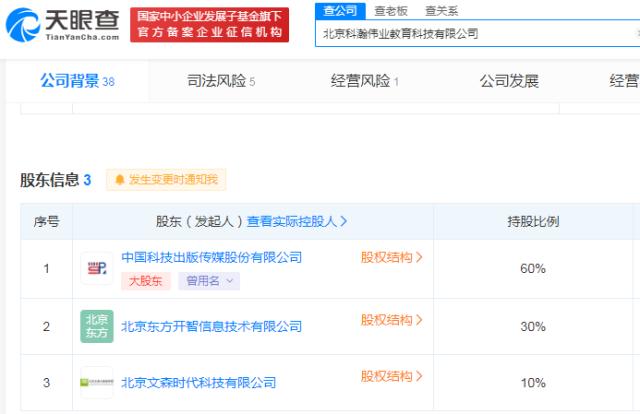
Task: Expand the 曾用名 dropdown
Action: point(209,281)
